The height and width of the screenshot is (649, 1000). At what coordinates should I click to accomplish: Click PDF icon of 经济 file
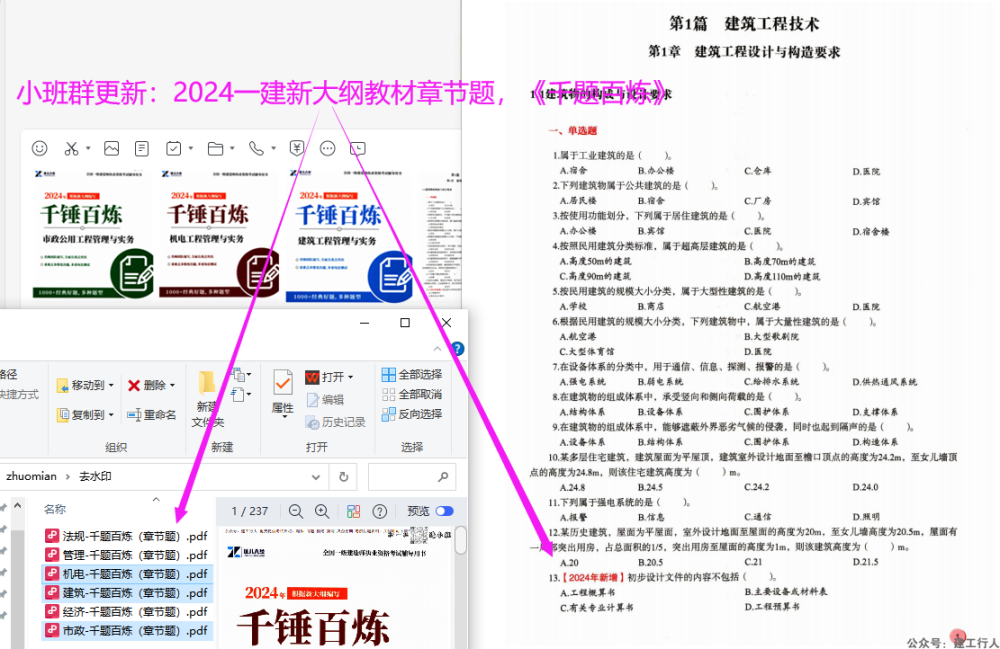coord(52,611)
